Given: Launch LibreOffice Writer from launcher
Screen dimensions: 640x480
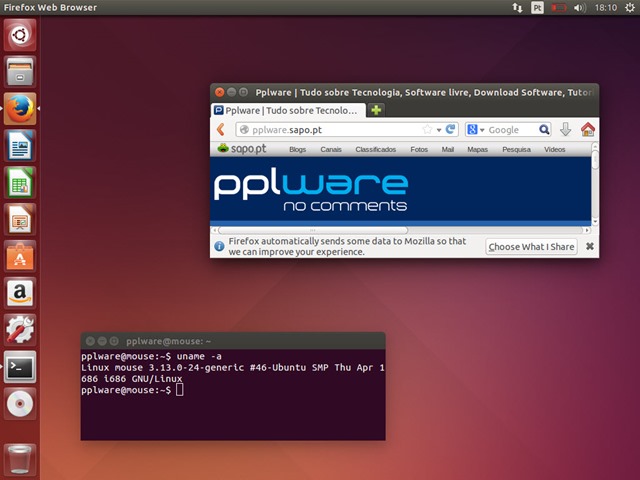Looking at the screenshot, I should pos(20,145).
